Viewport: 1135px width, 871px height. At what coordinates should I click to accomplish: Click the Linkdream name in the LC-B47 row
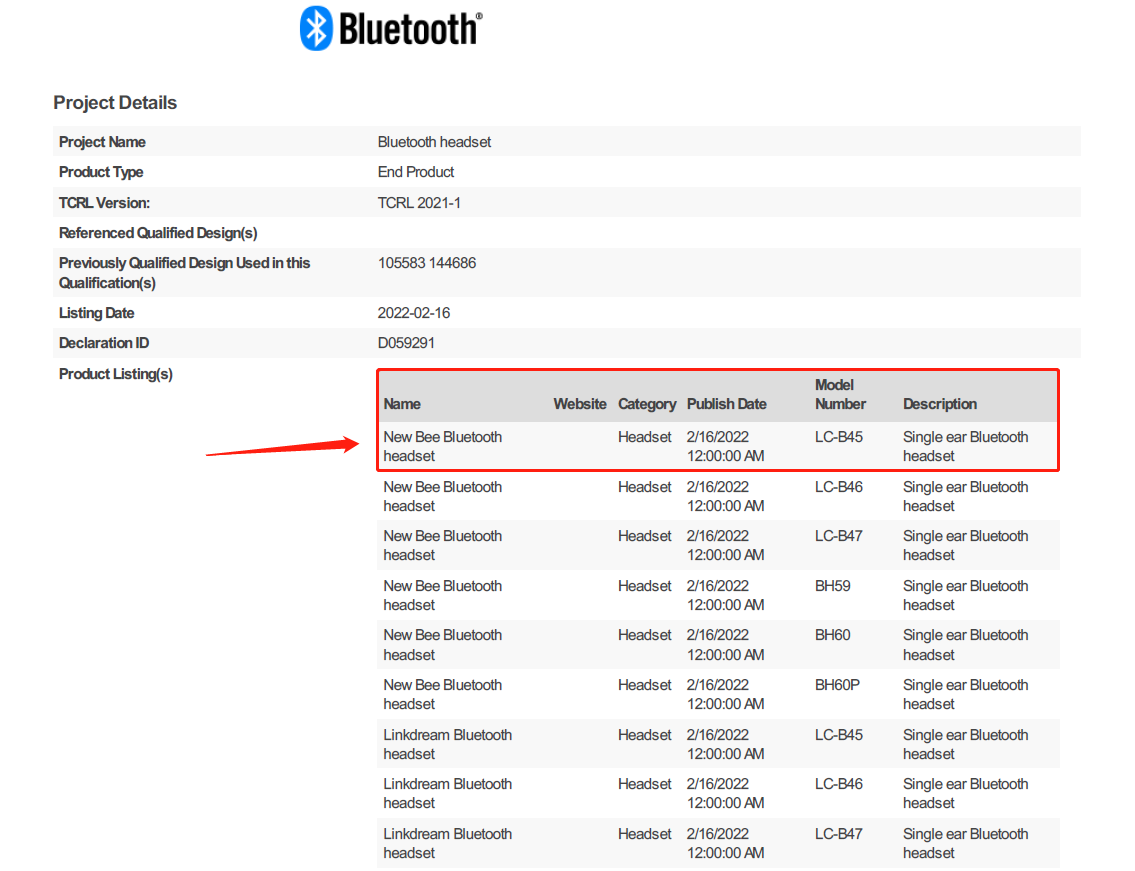click(x=447, y=844)
